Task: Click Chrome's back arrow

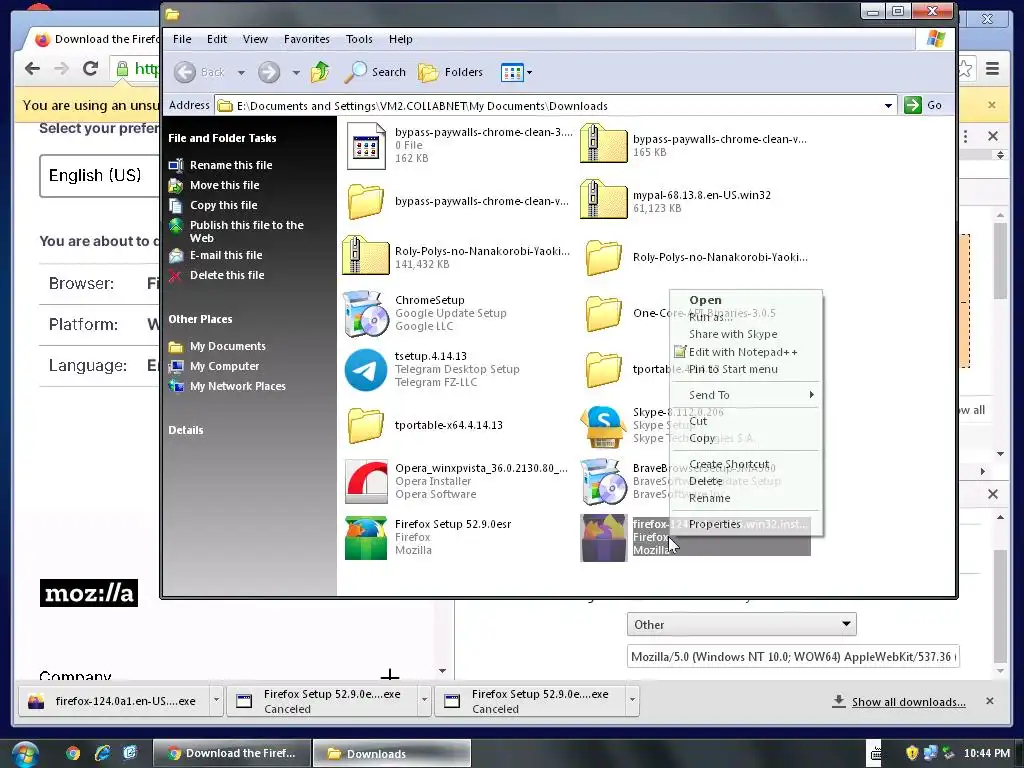Action: (32, 68)
